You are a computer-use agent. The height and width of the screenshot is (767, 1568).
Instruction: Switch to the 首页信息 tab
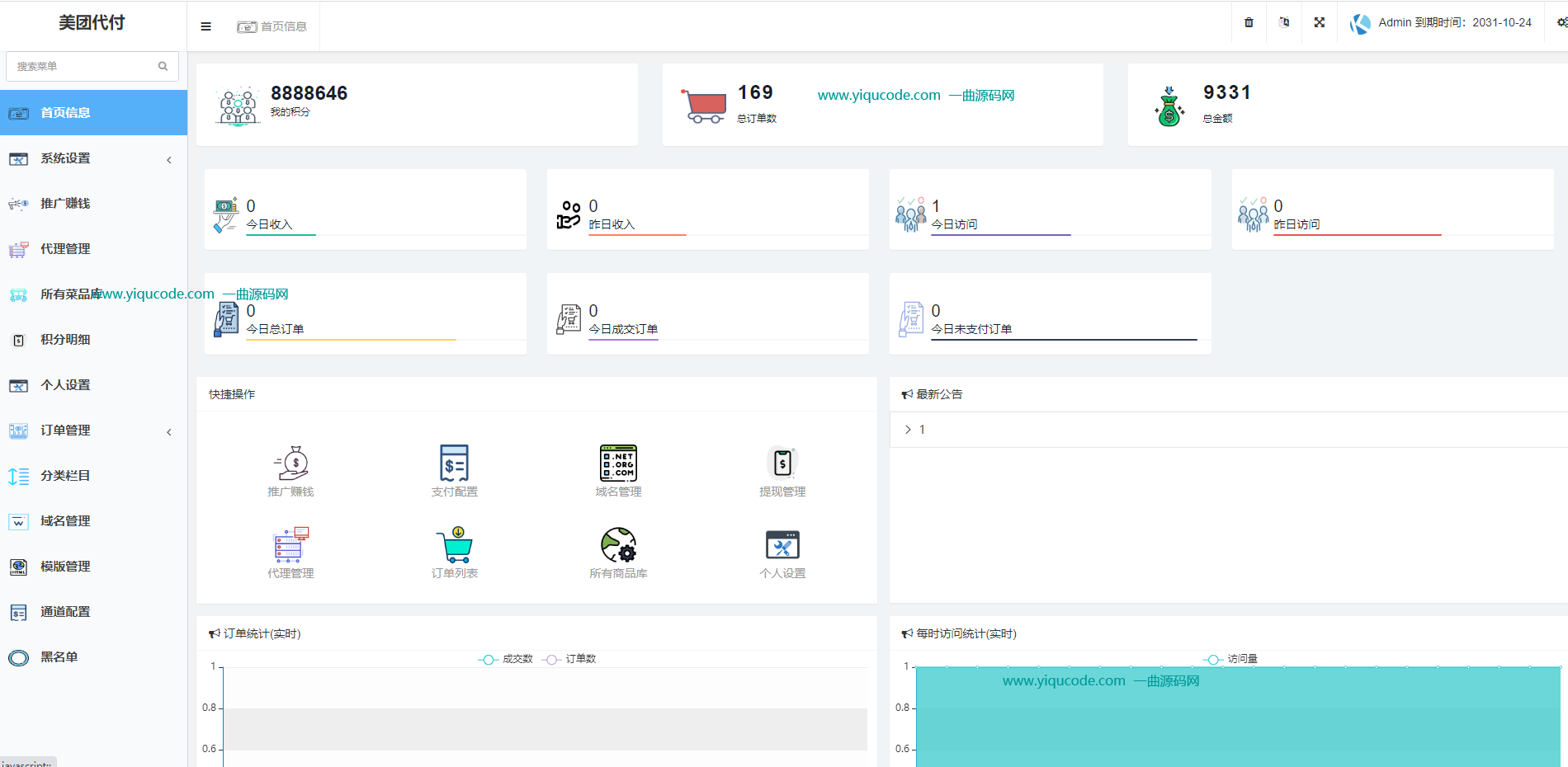tap(272, 26)
